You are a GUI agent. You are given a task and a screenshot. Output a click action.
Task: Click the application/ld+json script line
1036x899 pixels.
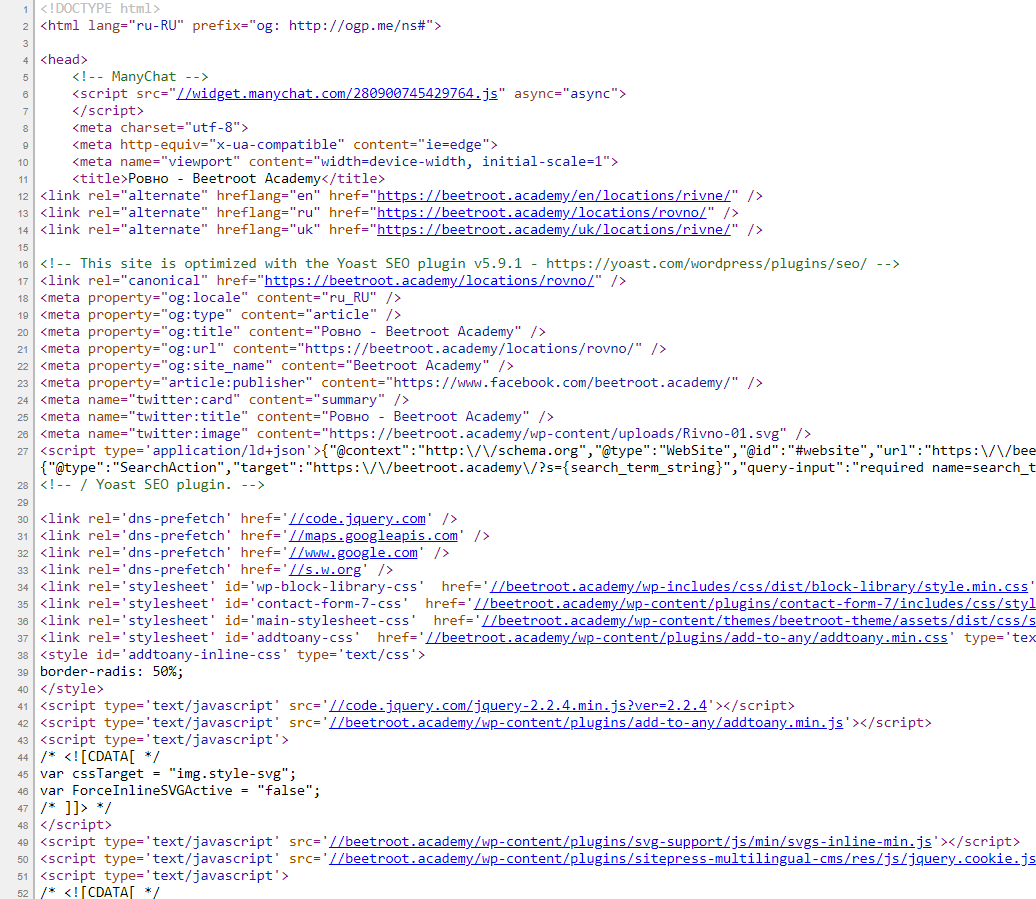(x=538, y=451)
